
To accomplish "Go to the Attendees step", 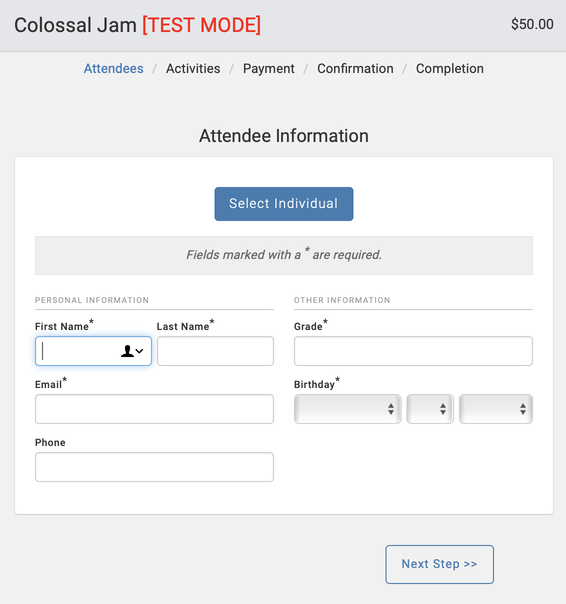I will coord(114,69).
